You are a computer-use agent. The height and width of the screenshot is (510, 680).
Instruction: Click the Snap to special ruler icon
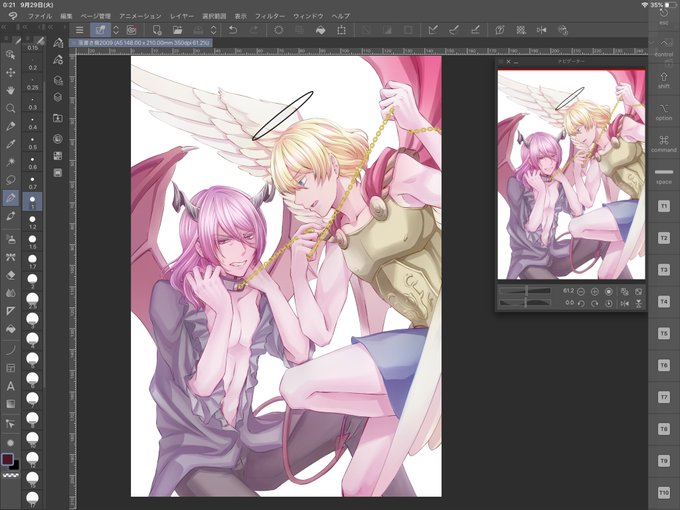454,30
